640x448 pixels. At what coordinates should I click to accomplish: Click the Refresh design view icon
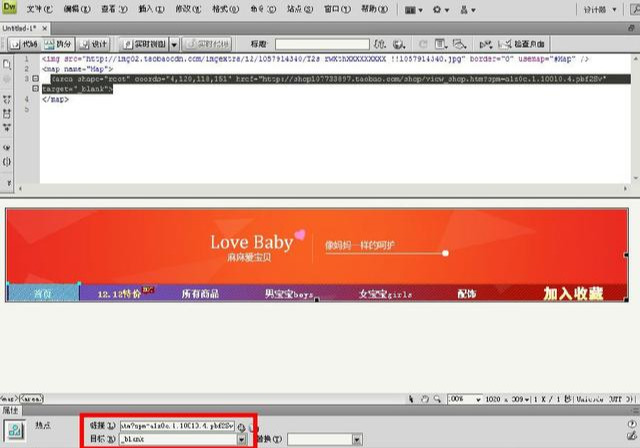423,44
